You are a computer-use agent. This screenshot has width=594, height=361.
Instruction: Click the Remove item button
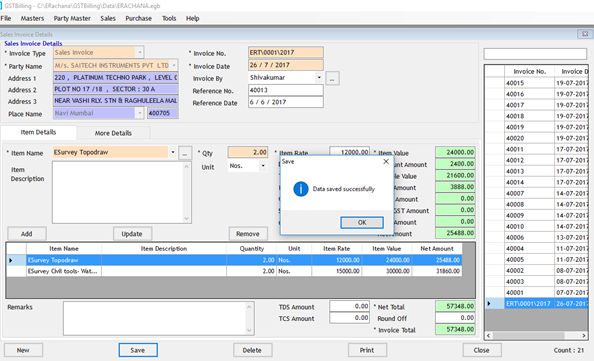248,234
